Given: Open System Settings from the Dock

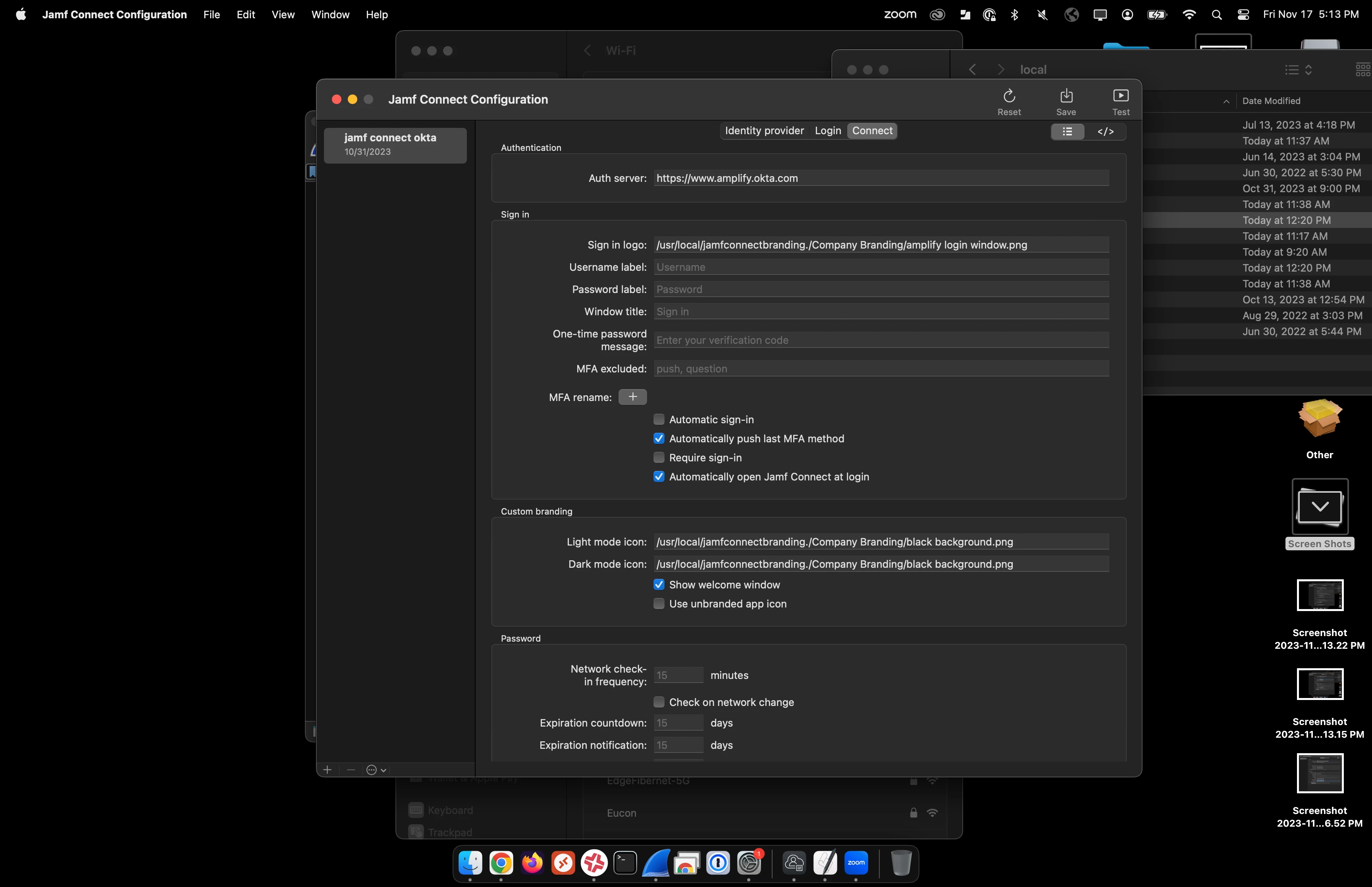Looking at the screenshot, I should (x=749, y=863).
